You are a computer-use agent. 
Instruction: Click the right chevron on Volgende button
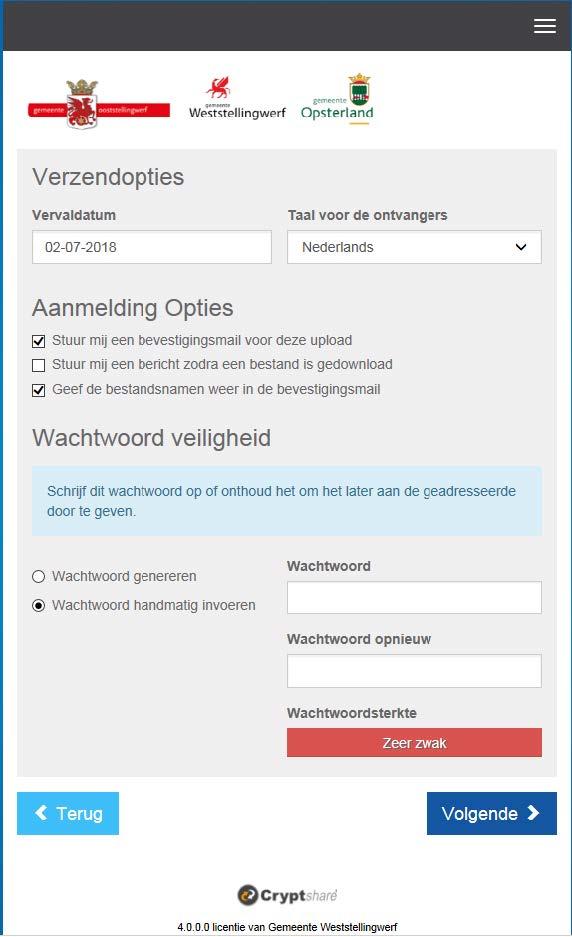(x=533, y=813)
